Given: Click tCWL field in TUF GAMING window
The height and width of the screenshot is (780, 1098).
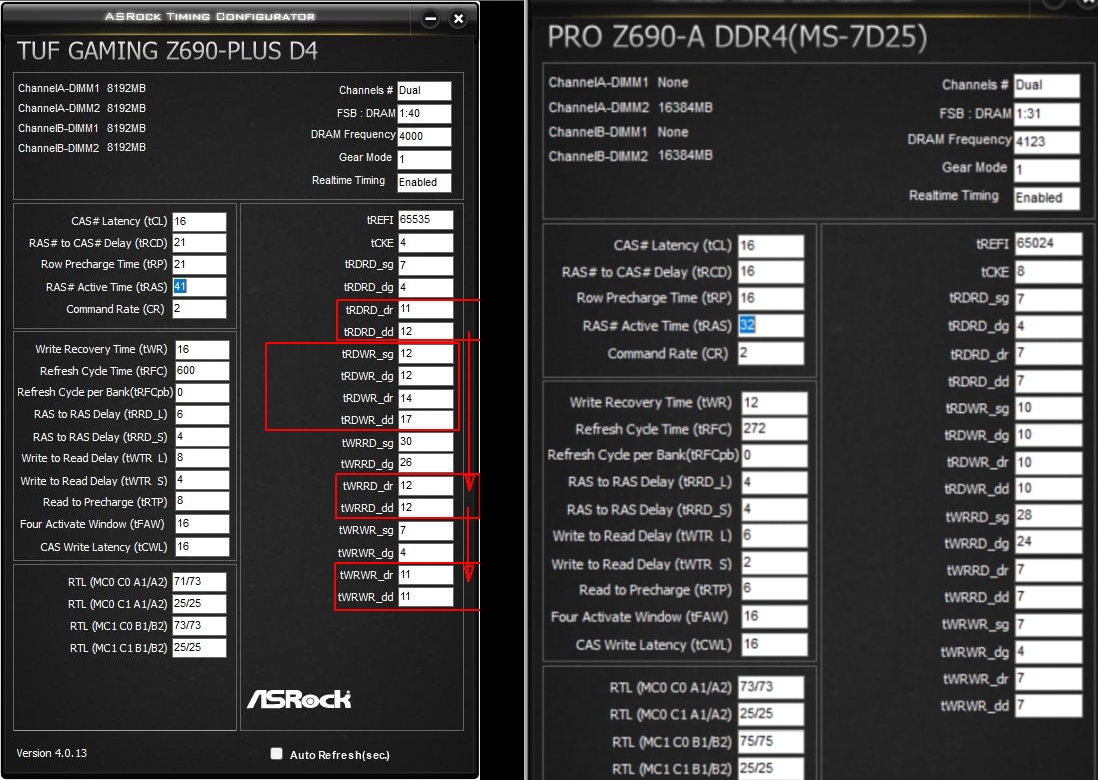Looking at the screenshot, I should click(202, 546).
